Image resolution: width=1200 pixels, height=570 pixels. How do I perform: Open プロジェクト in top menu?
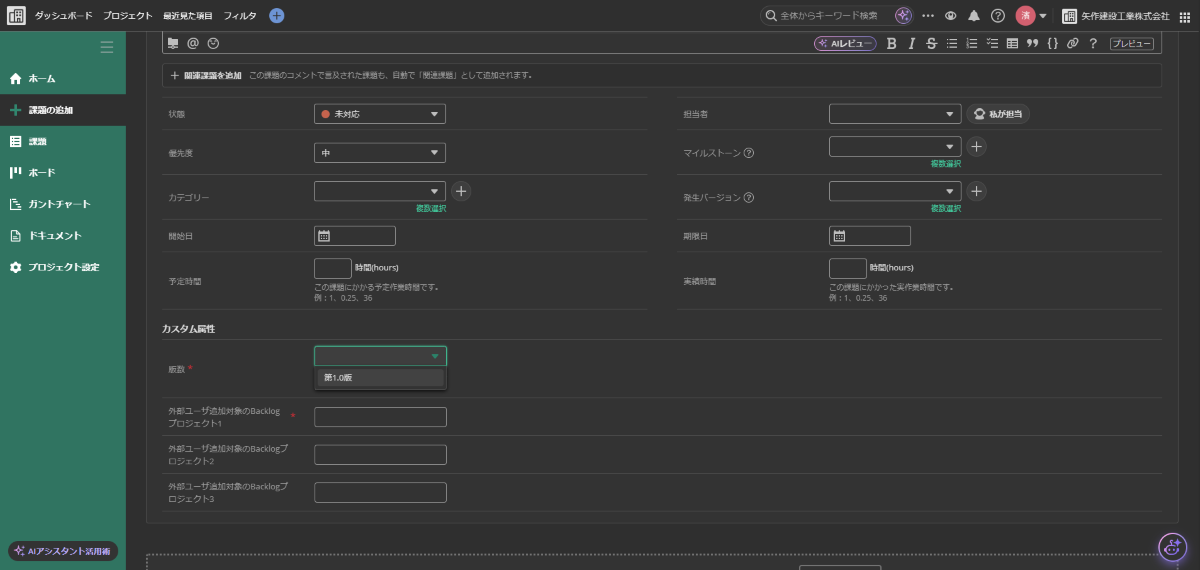coord(128,16)
